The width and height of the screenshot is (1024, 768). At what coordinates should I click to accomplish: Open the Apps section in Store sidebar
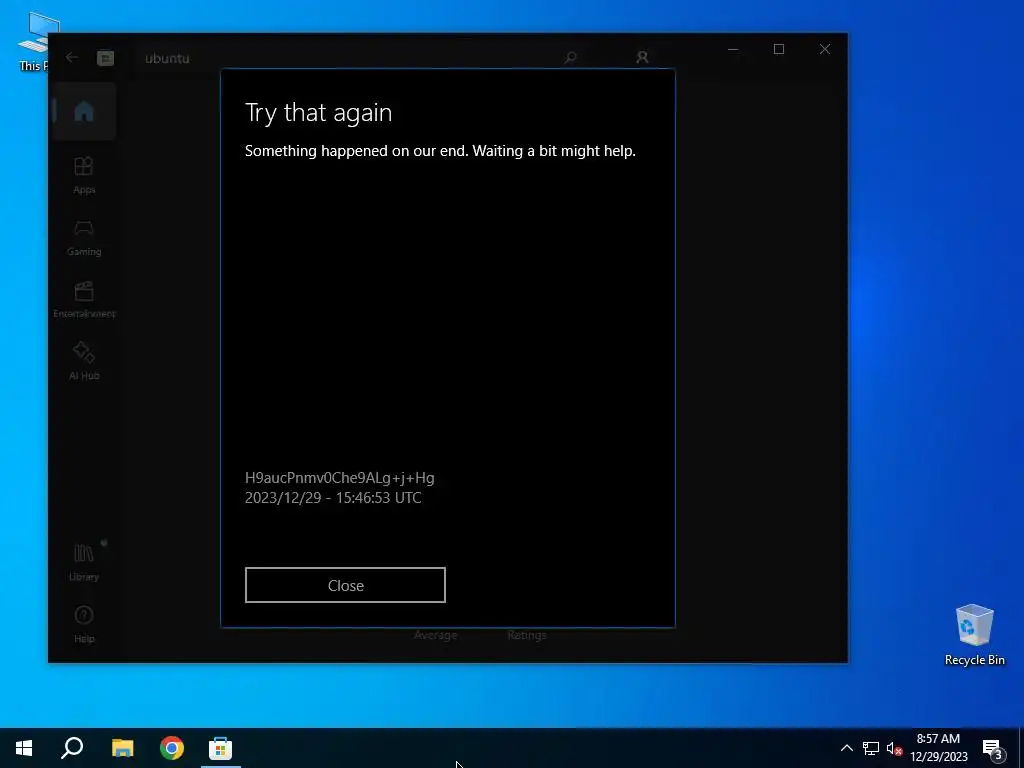tap(84, 174)
